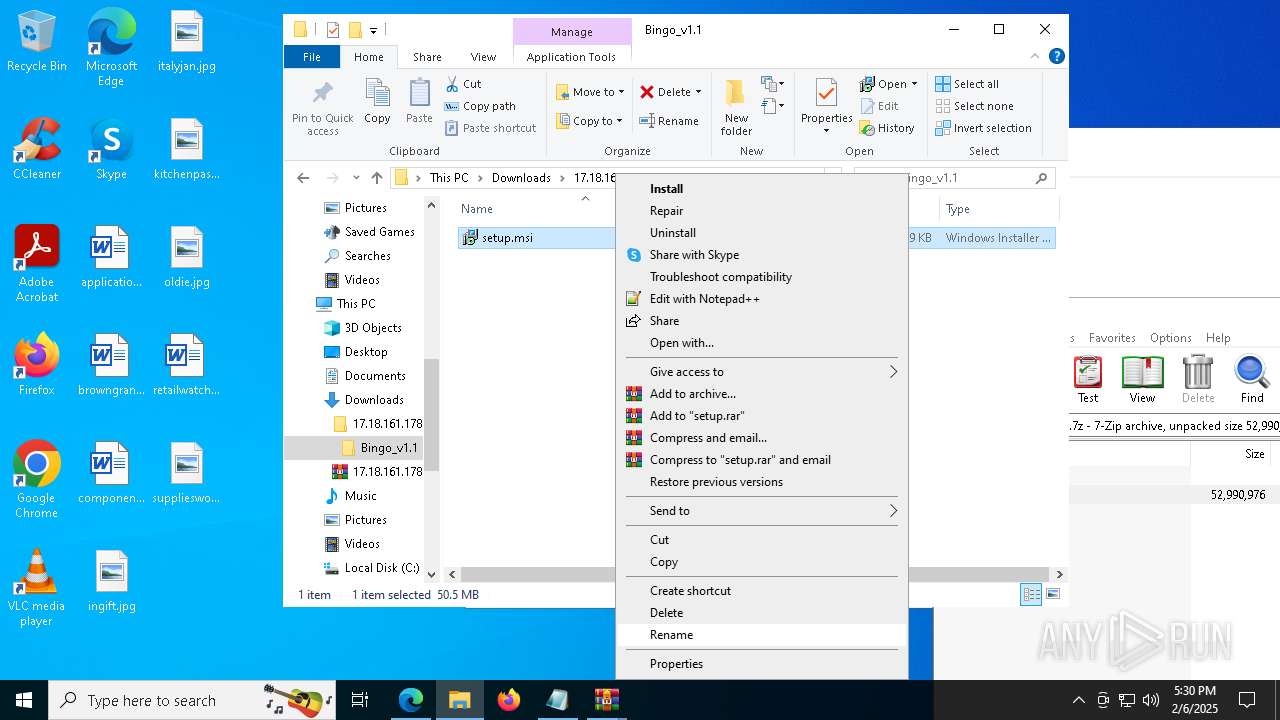
Task: Open VLC media player desktop icon
Action: click(x=36, y=588)
